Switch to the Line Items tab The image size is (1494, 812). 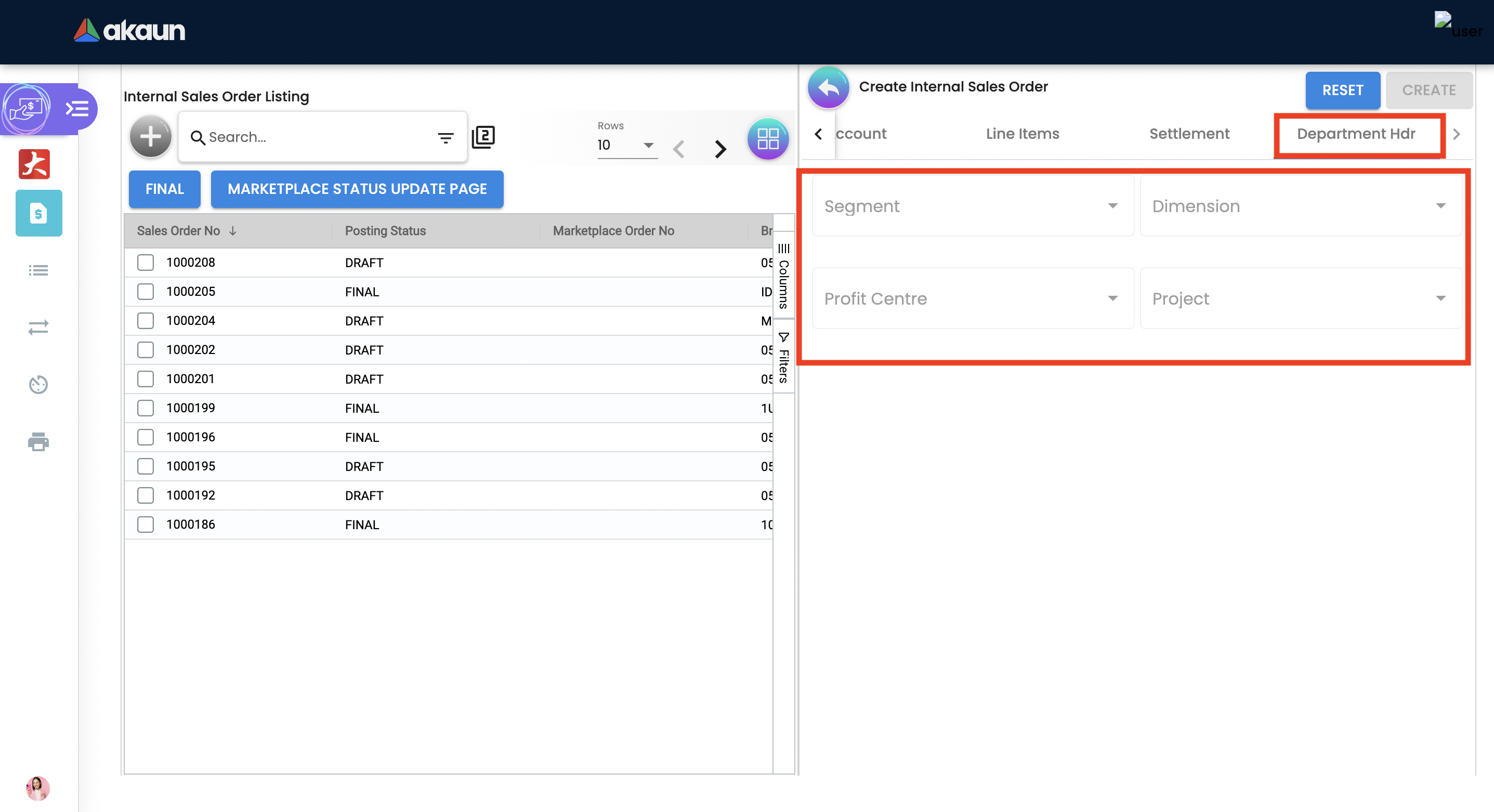point(1022,134)
